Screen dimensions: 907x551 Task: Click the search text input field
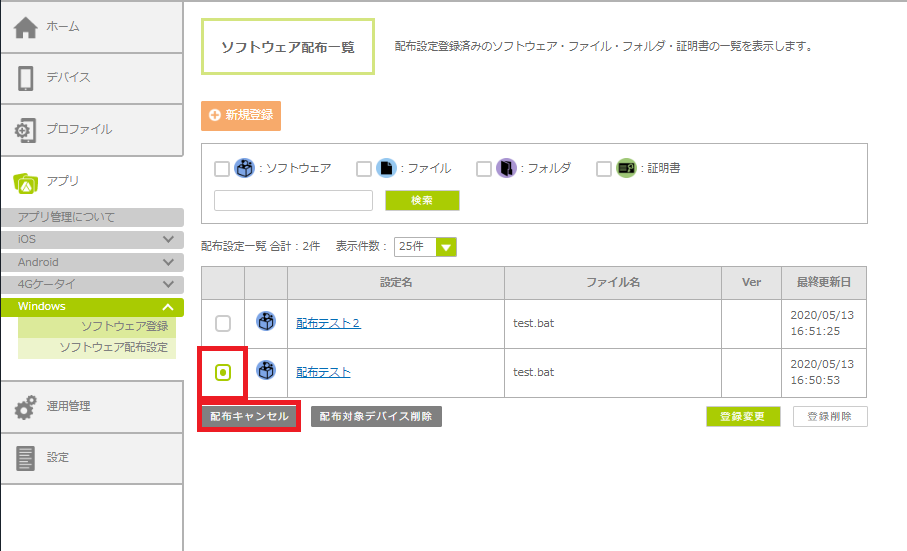pos(293,200)
